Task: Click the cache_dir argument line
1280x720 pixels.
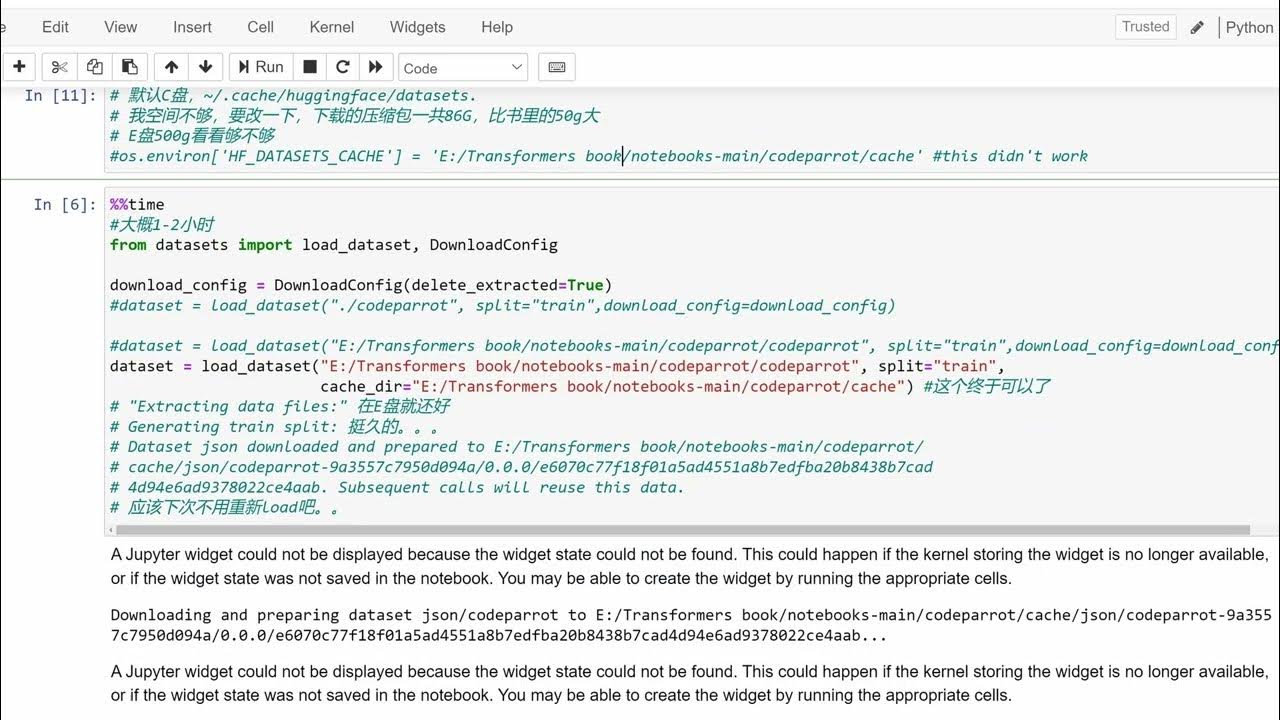Action: pos(685,386)
